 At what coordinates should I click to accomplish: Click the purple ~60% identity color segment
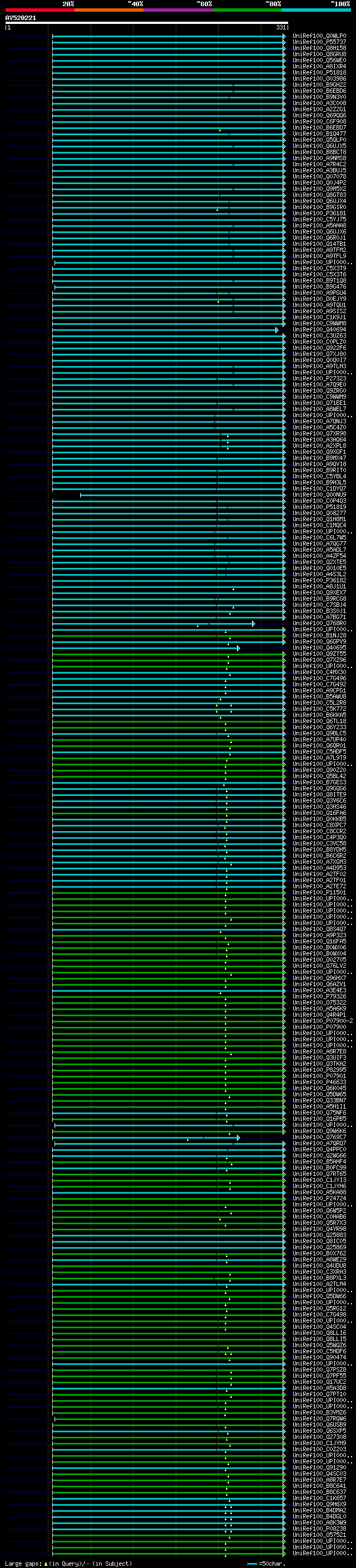(179, 10)
